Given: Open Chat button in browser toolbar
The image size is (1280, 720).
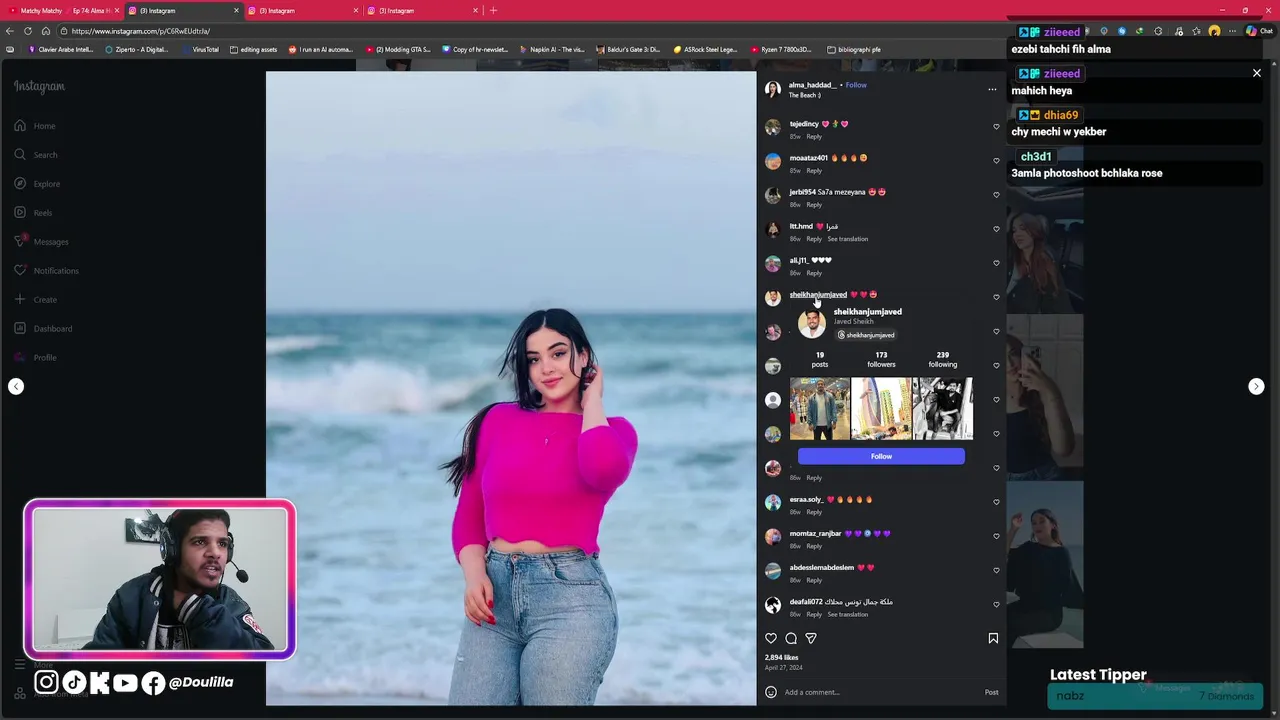Looking at the screenshot, I should [1258, 31].
